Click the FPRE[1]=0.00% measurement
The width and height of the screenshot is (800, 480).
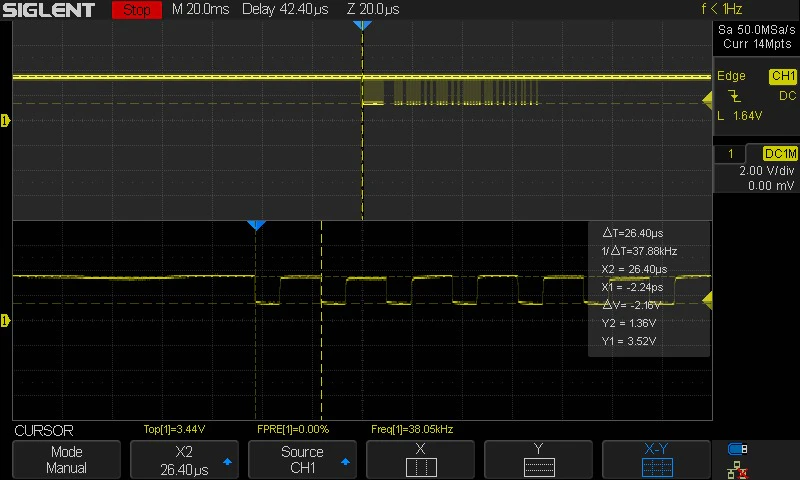pos(293,430)
